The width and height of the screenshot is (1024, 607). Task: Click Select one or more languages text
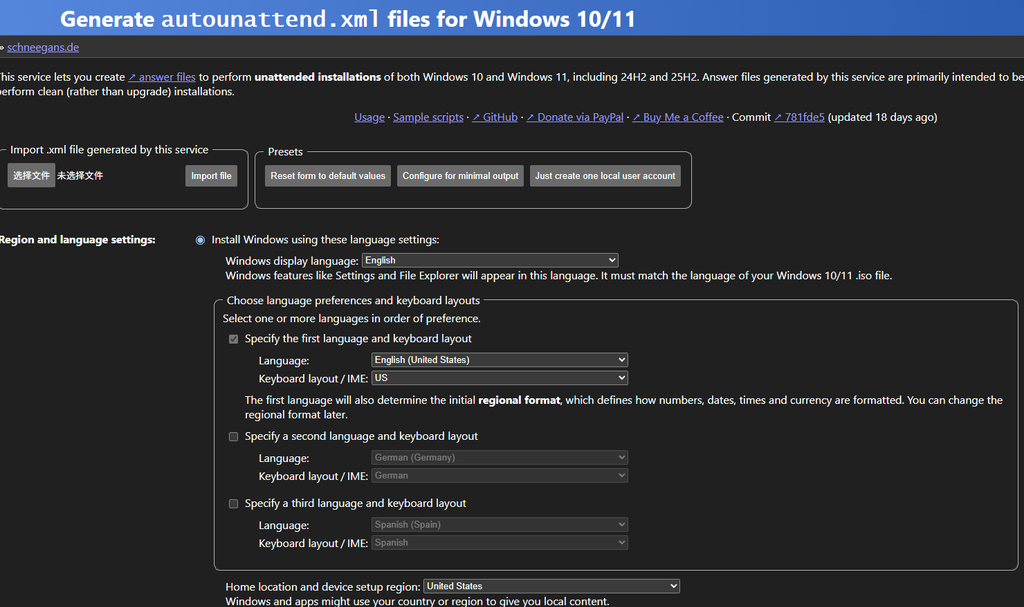(x=351, y=319)
